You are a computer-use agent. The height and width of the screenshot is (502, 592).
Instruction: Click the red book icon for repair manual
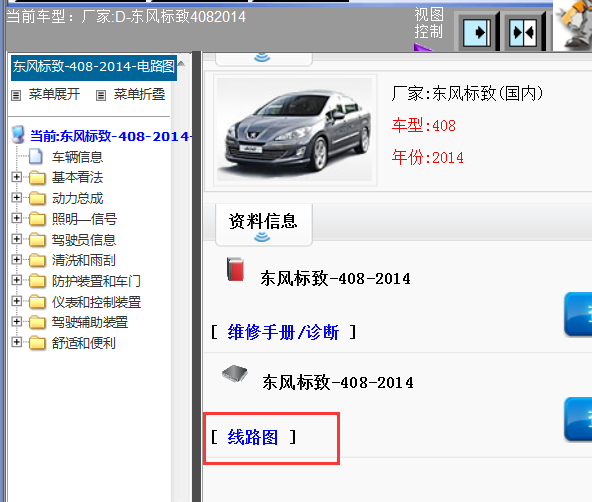[235, 269]
